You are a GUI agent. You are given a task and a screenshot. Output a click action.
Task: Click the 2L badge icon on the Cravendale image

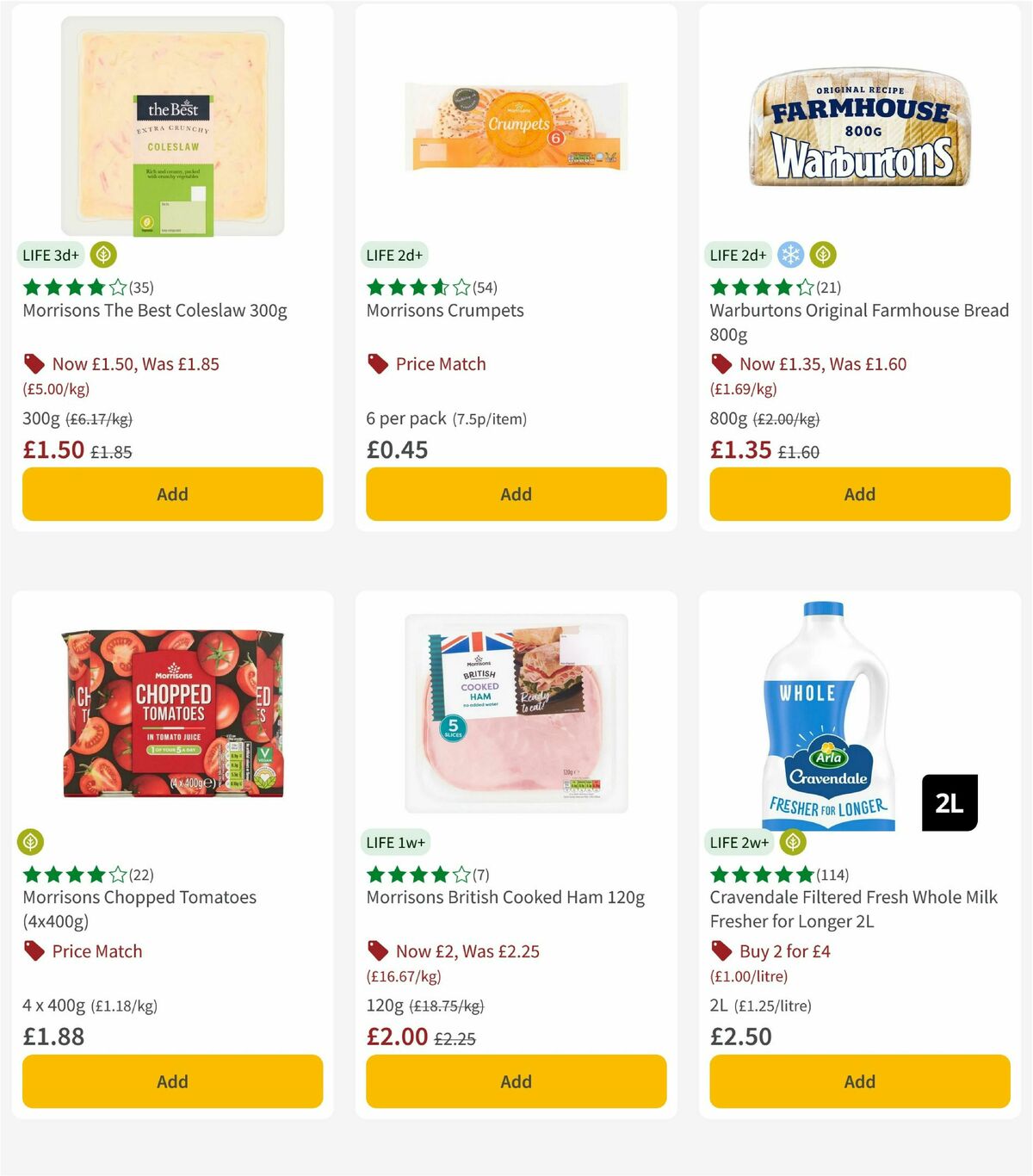[949, 802]
